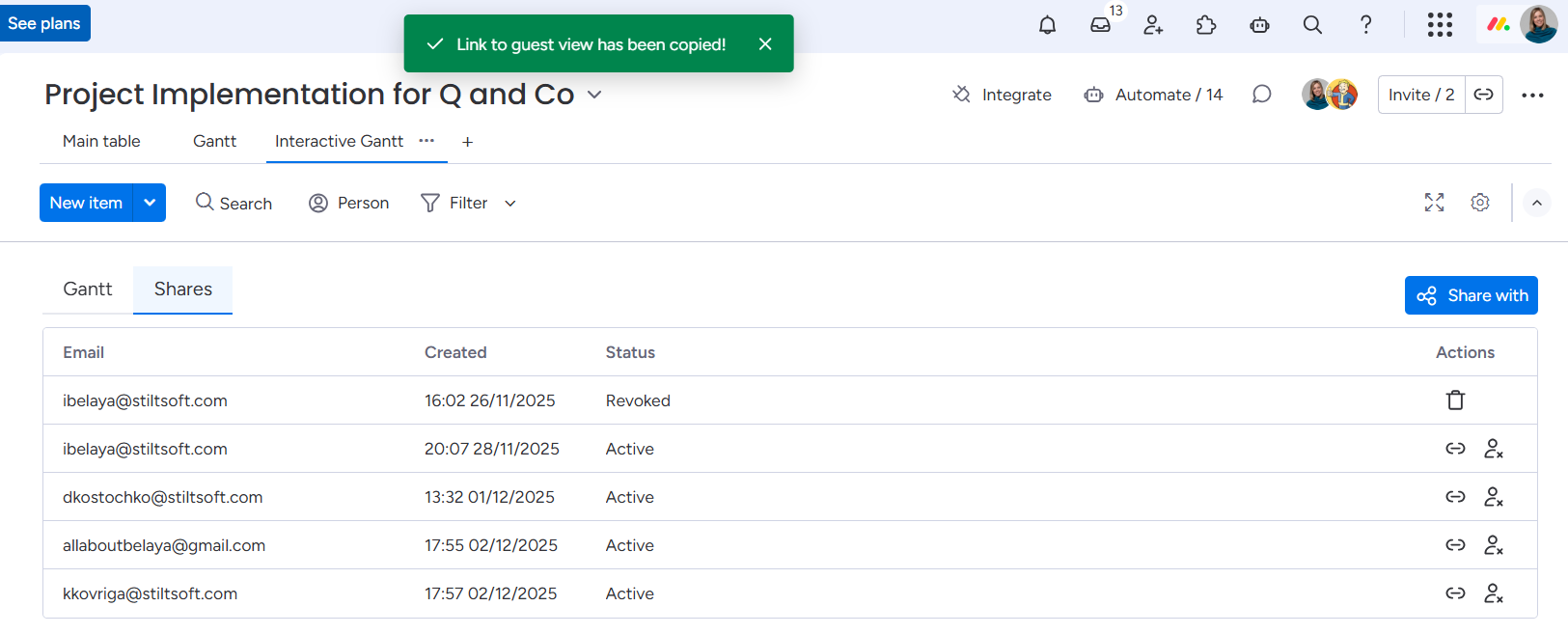This screenshot has width=1568, height=634.
Task: Switch to the inner Gantt tab
Action: (x=88, y=289)
